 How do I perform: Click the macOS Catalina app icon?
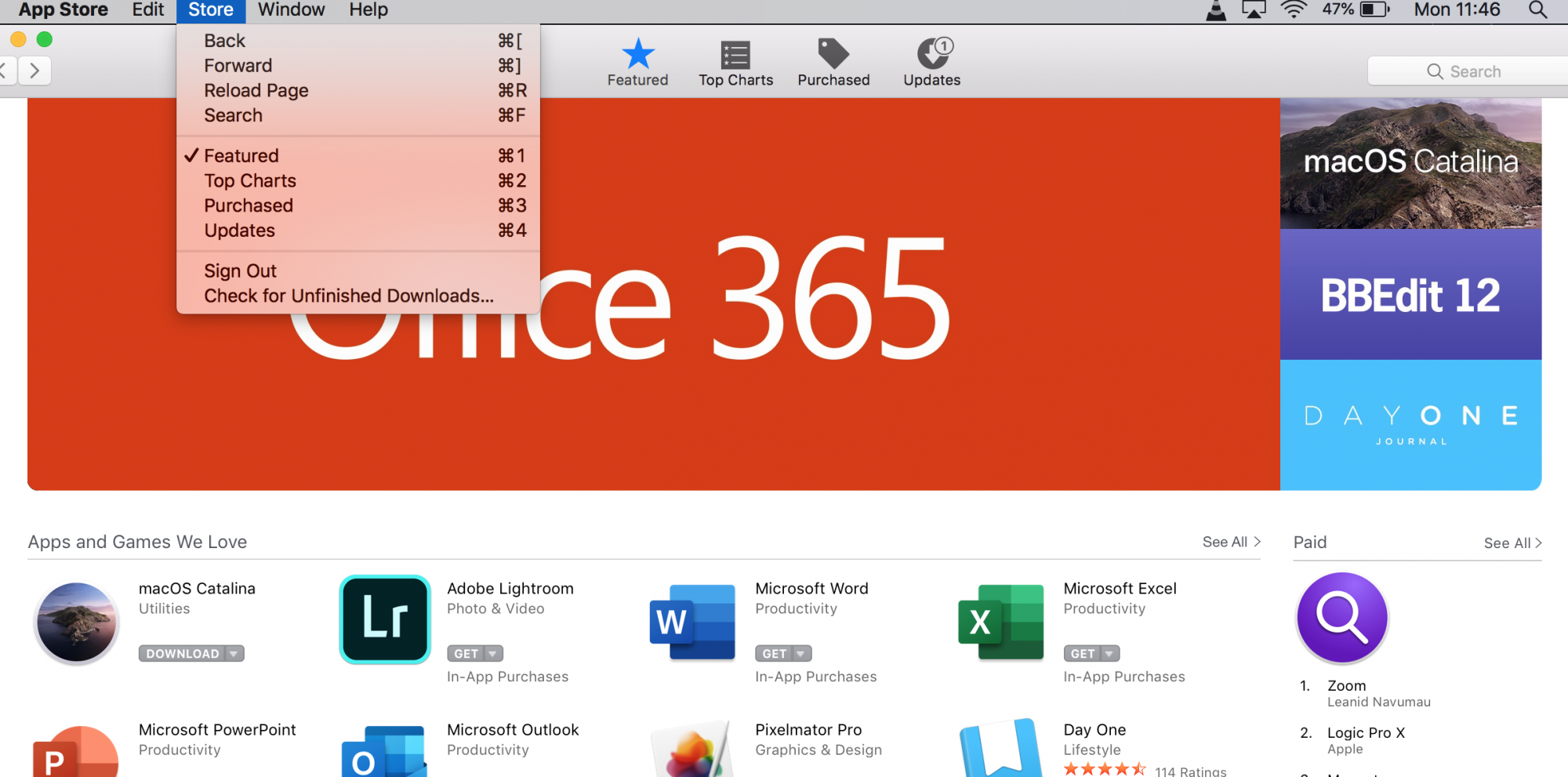click(x=76, y=623)
